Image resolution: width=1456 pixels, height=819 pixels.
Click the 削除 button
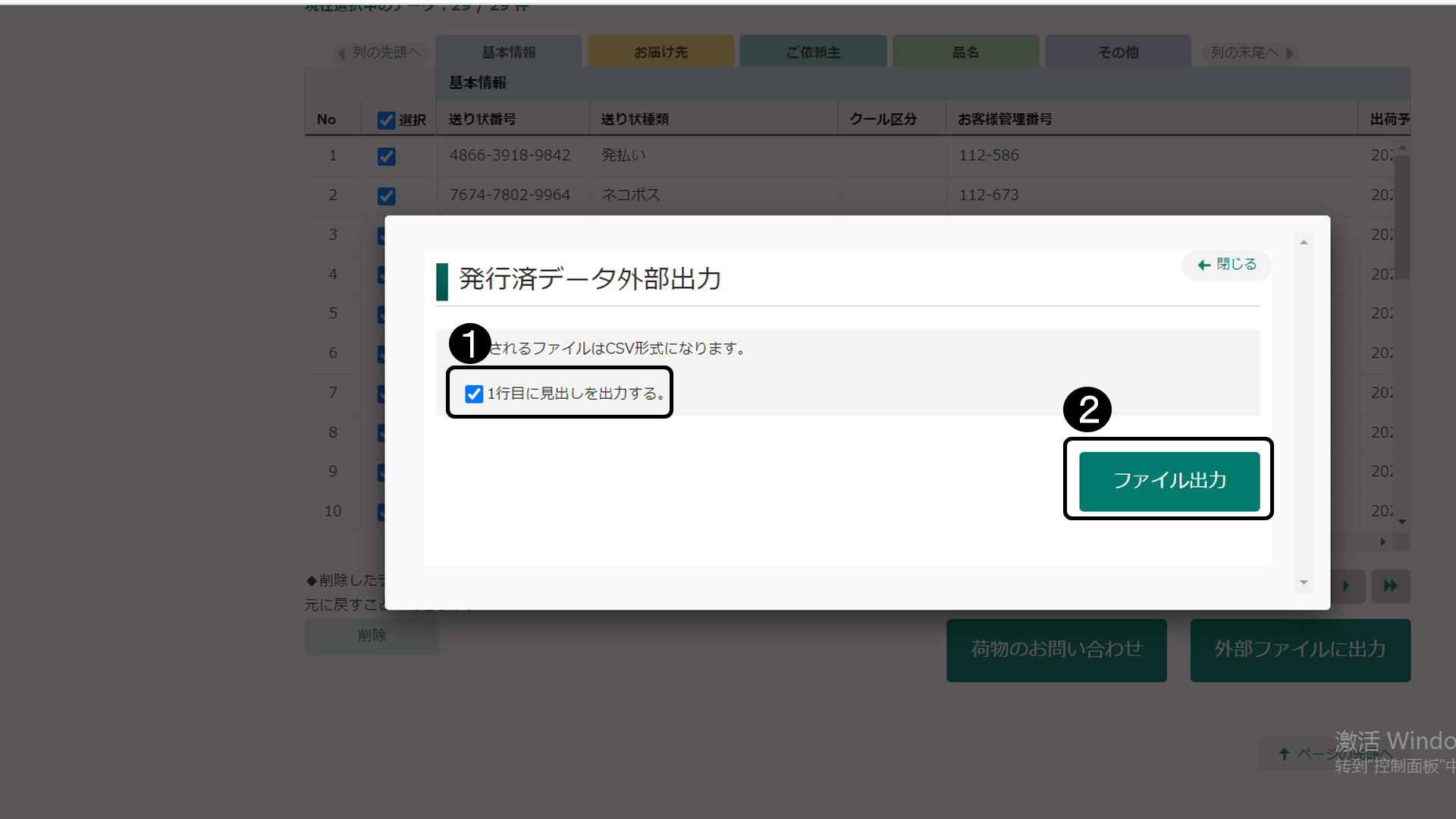point(372,635)
